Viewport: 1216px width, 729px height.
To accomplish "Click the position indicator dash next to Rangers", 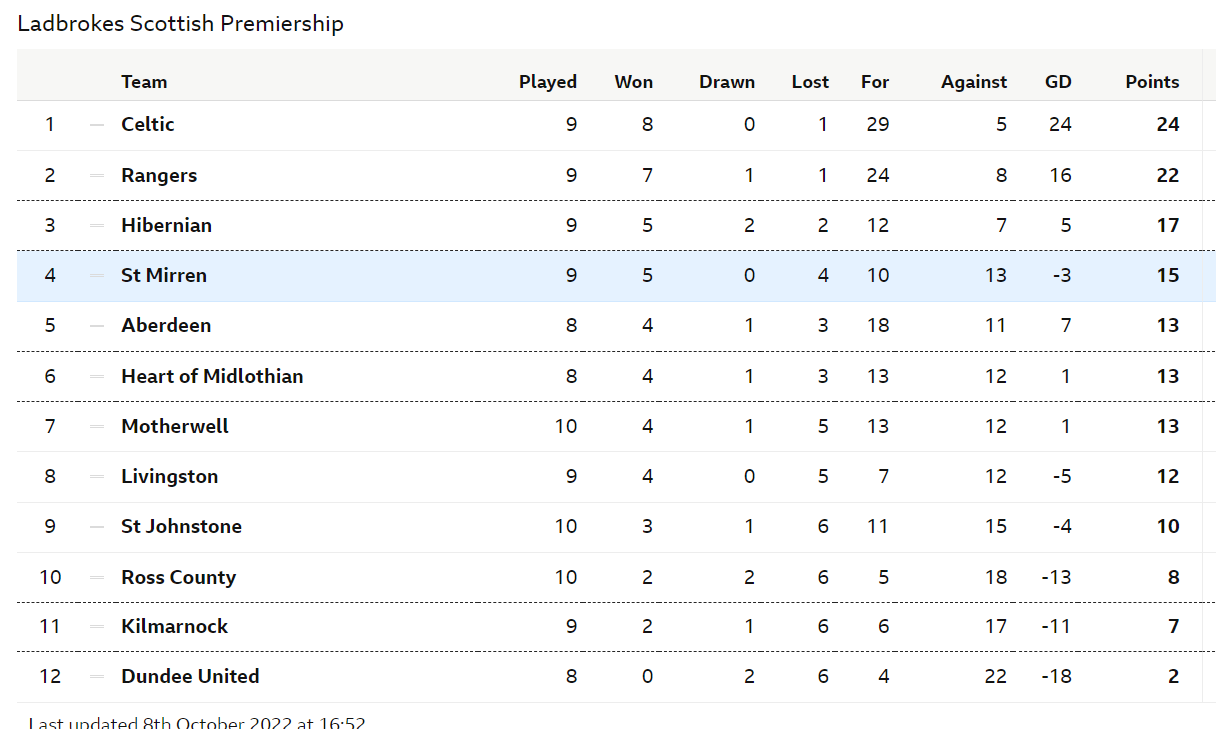I will click(97, 175).
